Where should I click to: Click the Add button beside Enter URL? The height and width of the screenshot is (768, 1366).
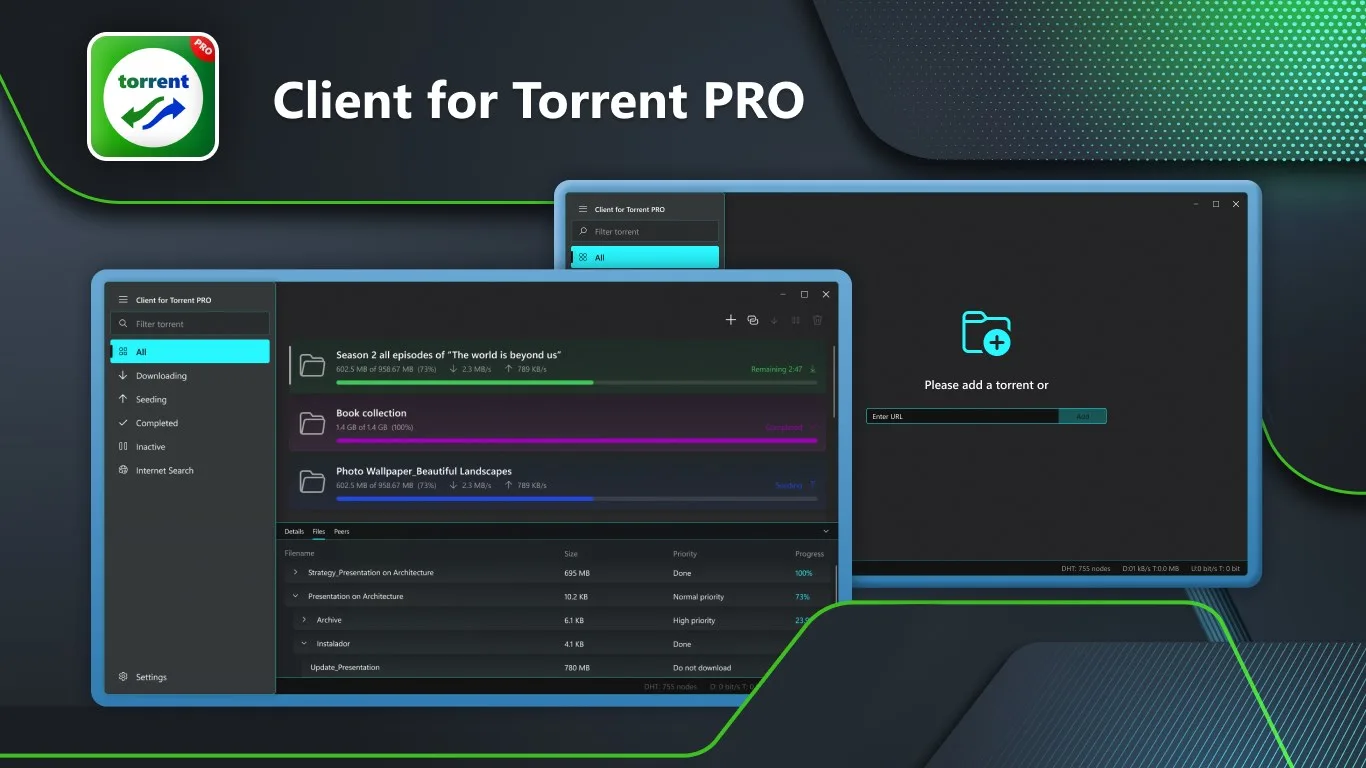pyautogui.click(x=1083, y=416)
